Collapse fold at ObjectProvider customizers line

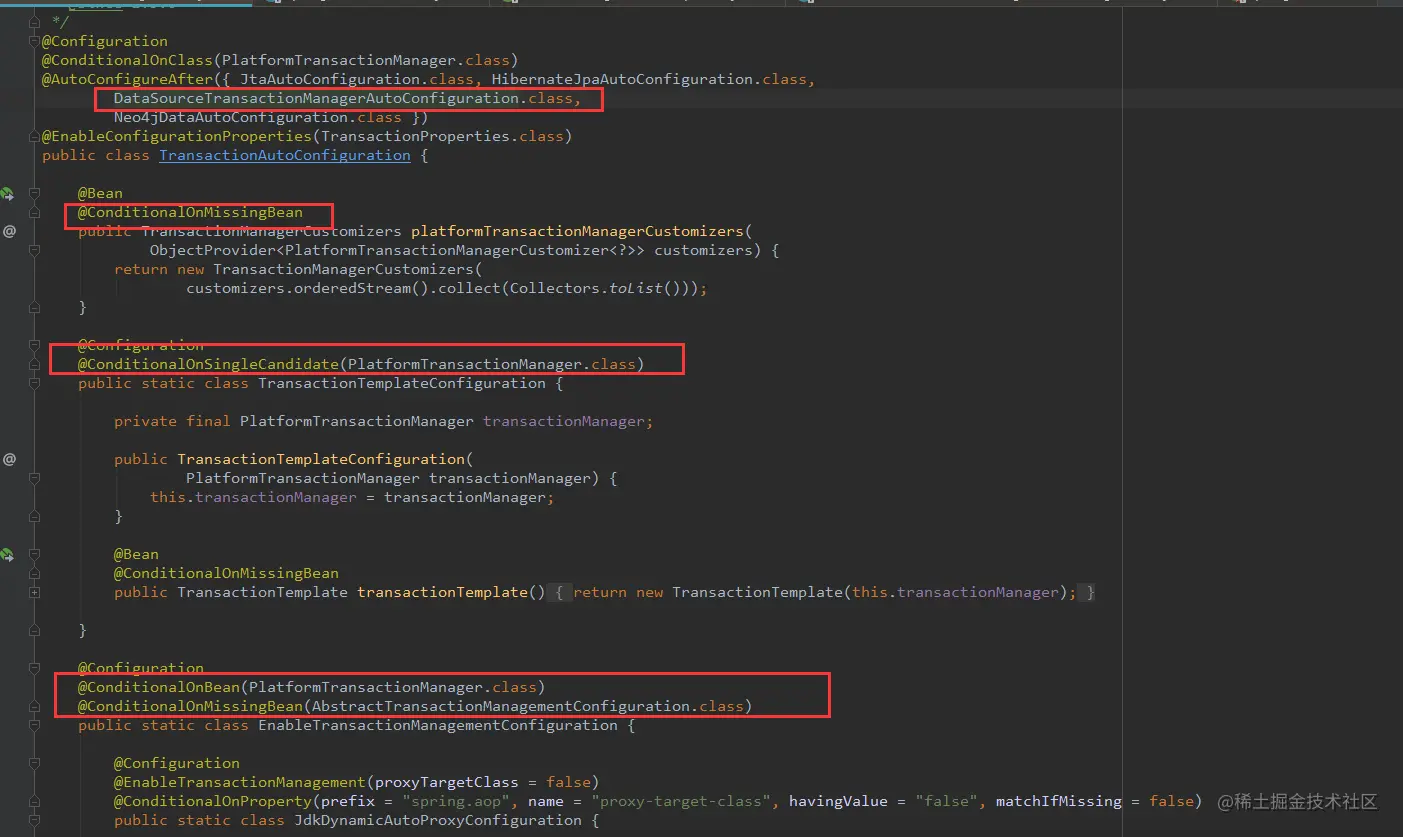tap(35, 250)
